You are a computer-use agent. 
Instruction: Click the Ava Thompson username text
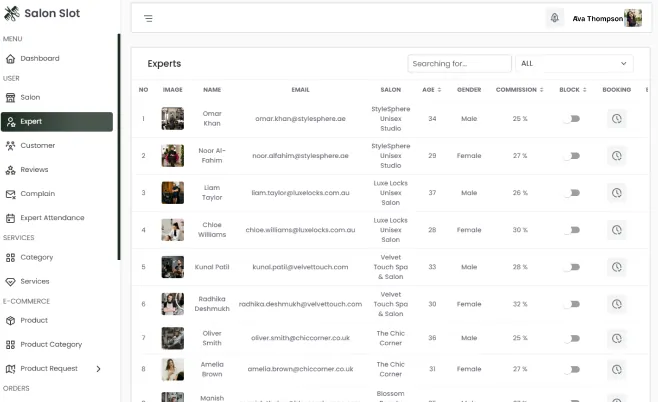(598, 18)
